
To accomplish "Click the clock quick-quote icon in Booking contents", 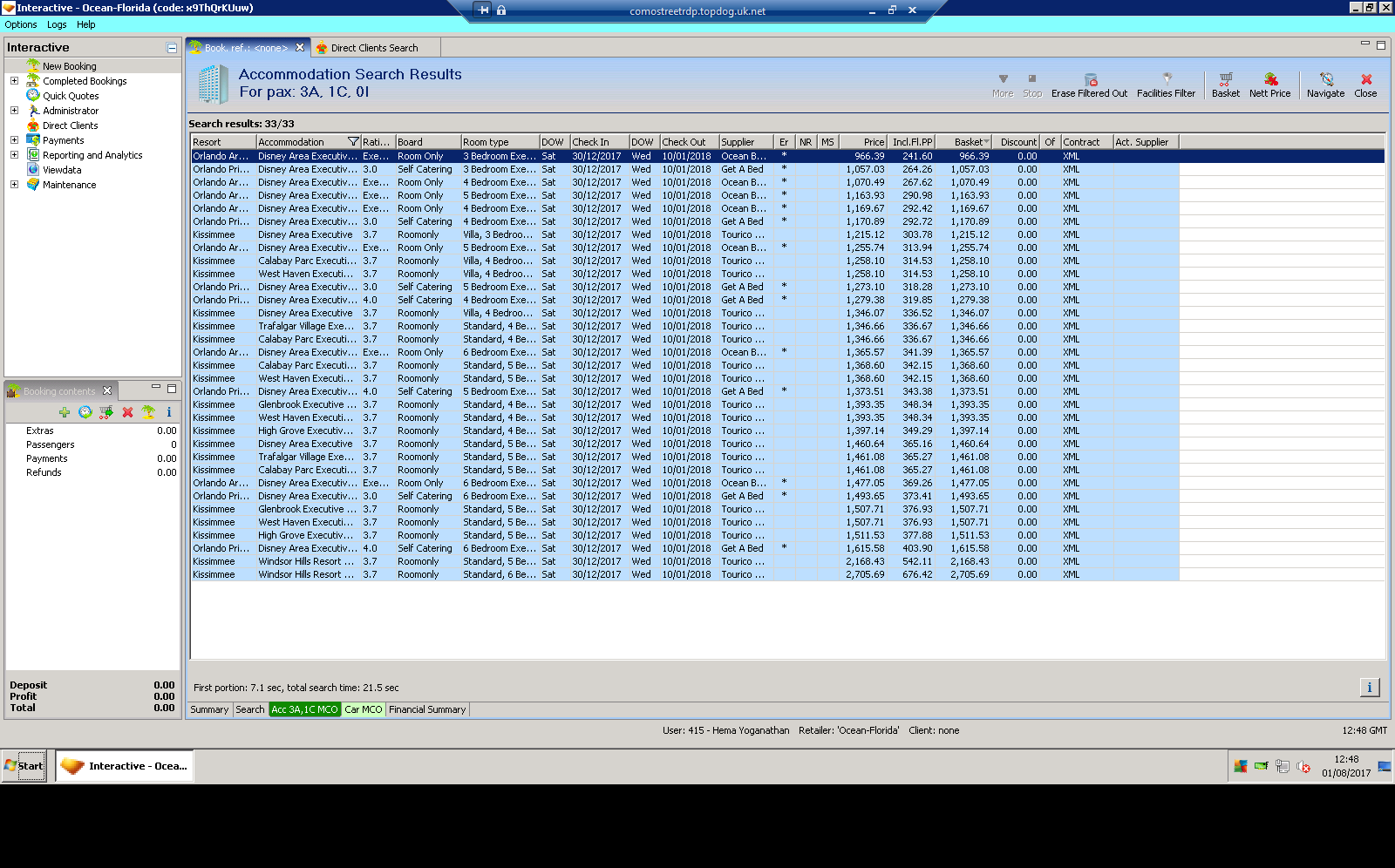I will pos(85,412).
